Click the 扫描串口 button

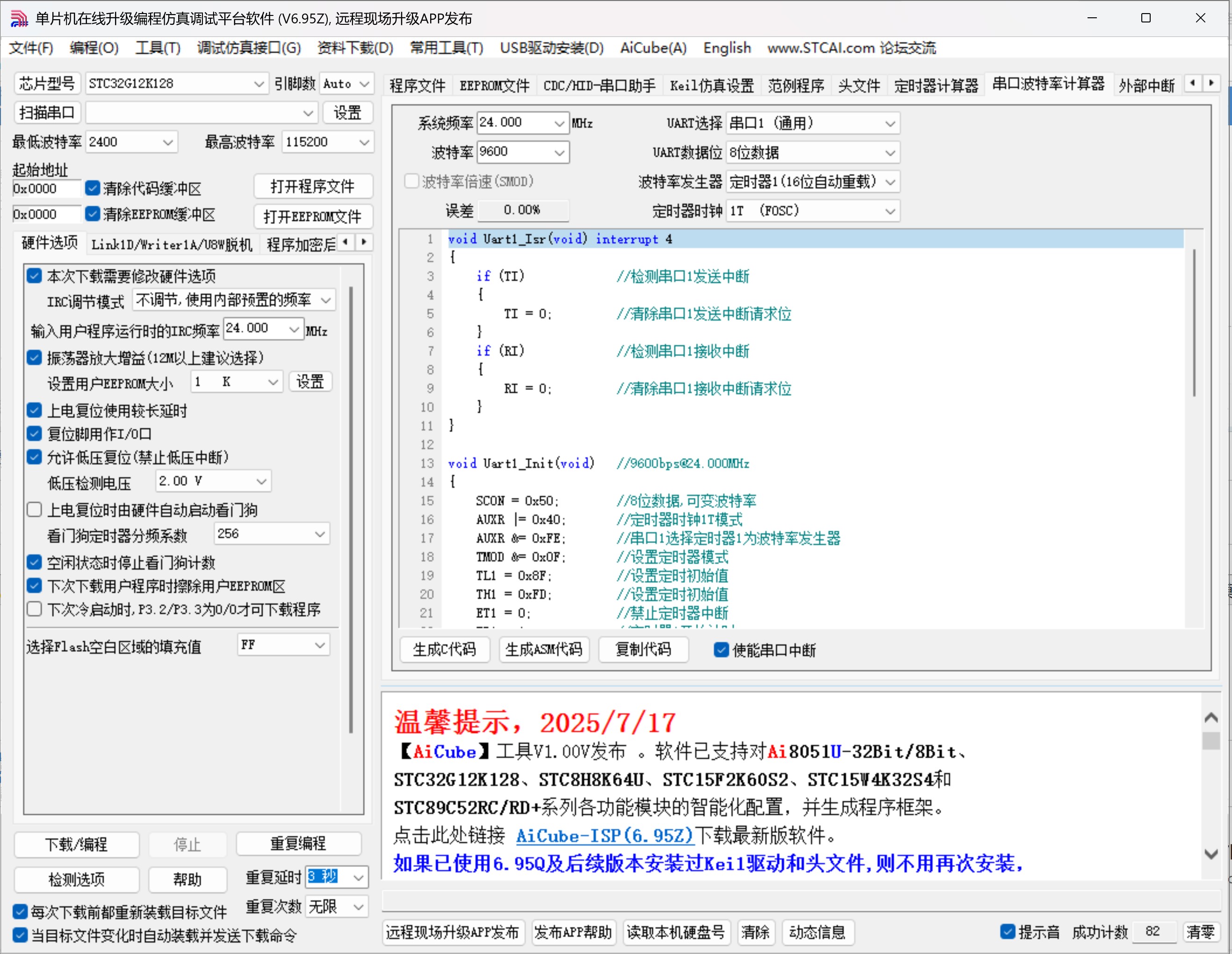point(47,113)
